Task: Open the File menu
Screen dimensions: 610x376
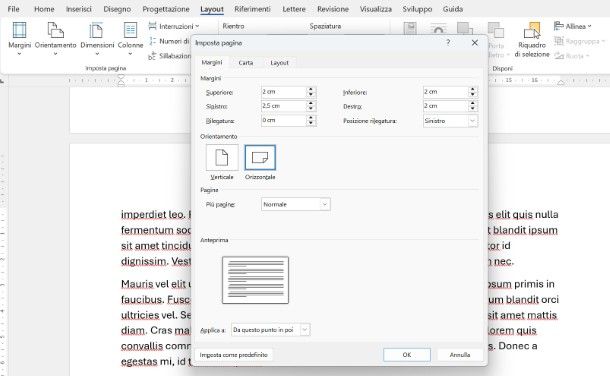Action: click(13, 9)
